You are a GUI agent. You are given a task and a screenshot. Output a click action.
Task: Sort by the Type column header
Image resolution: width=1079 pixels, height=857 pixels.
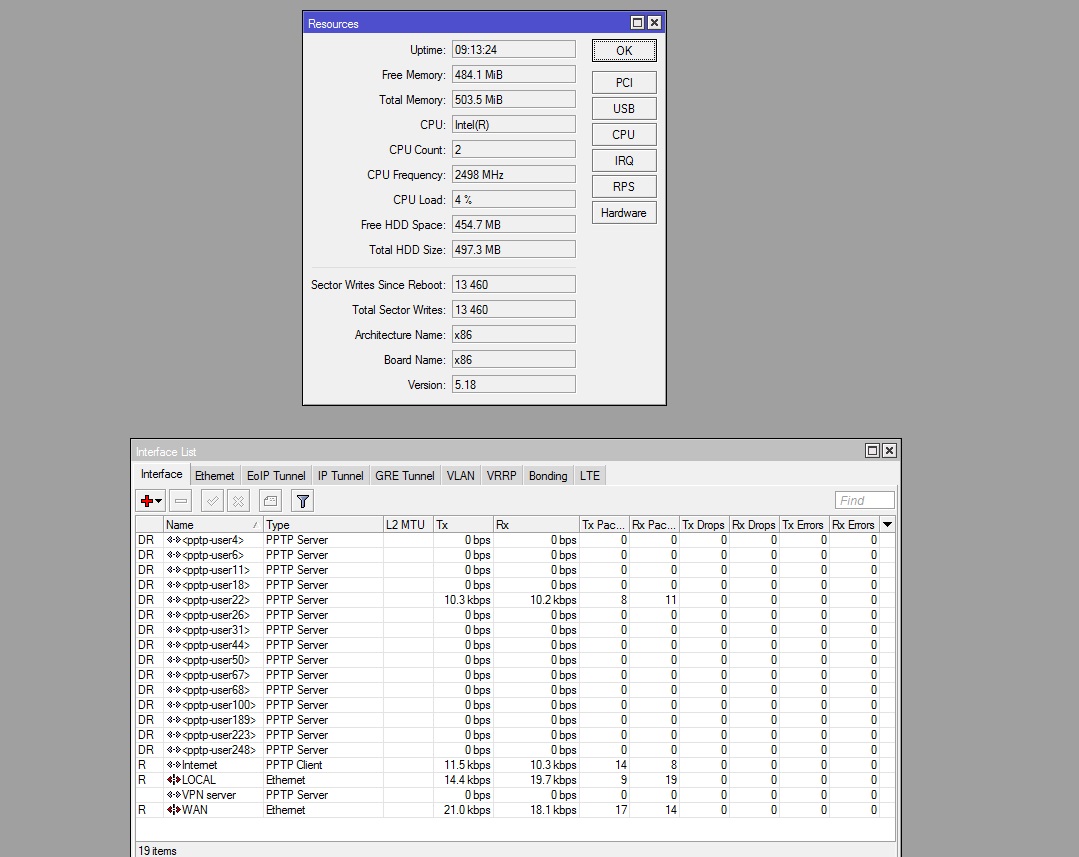pyautogui.click(x=320, y=525)
